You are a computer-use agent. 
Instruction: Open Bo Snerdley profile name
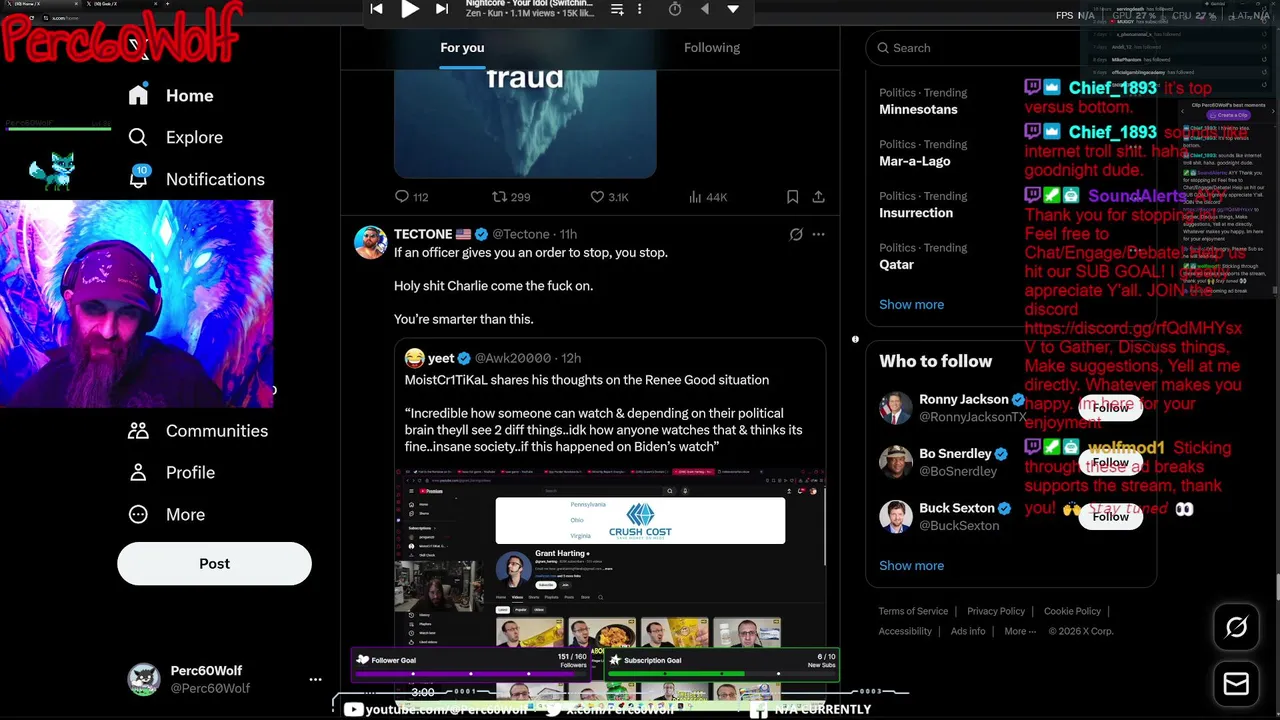(955, 454)
